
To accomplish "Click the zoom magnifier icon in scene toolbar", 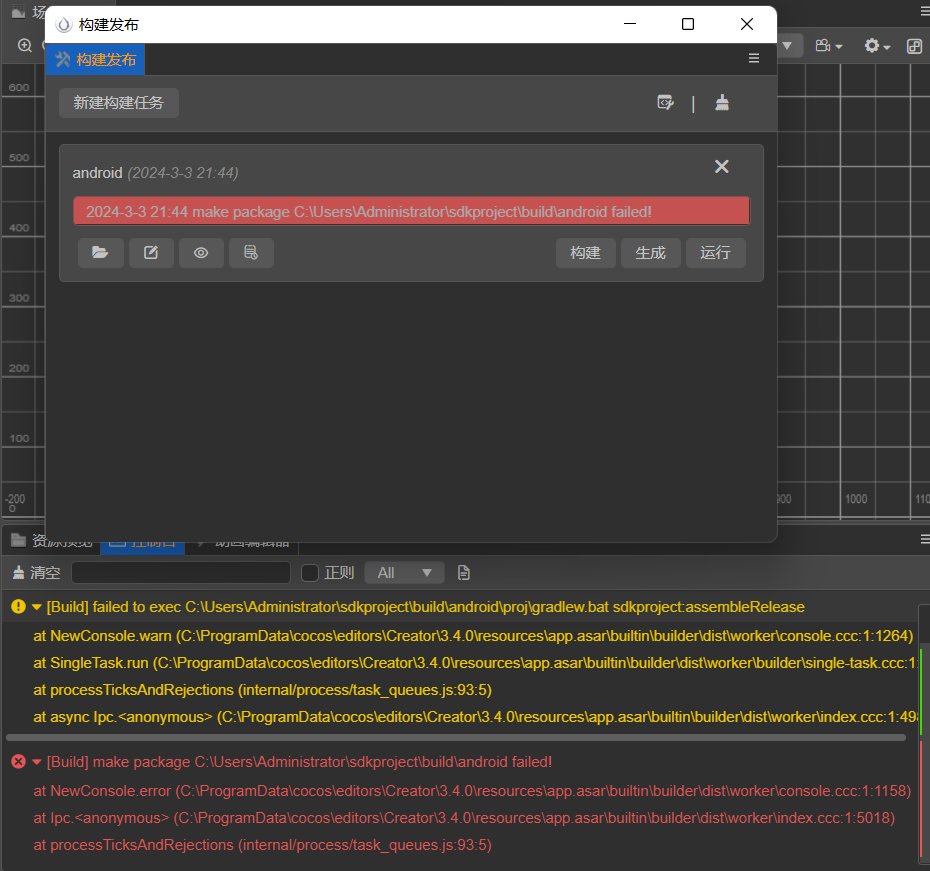I will coord(25,46).
